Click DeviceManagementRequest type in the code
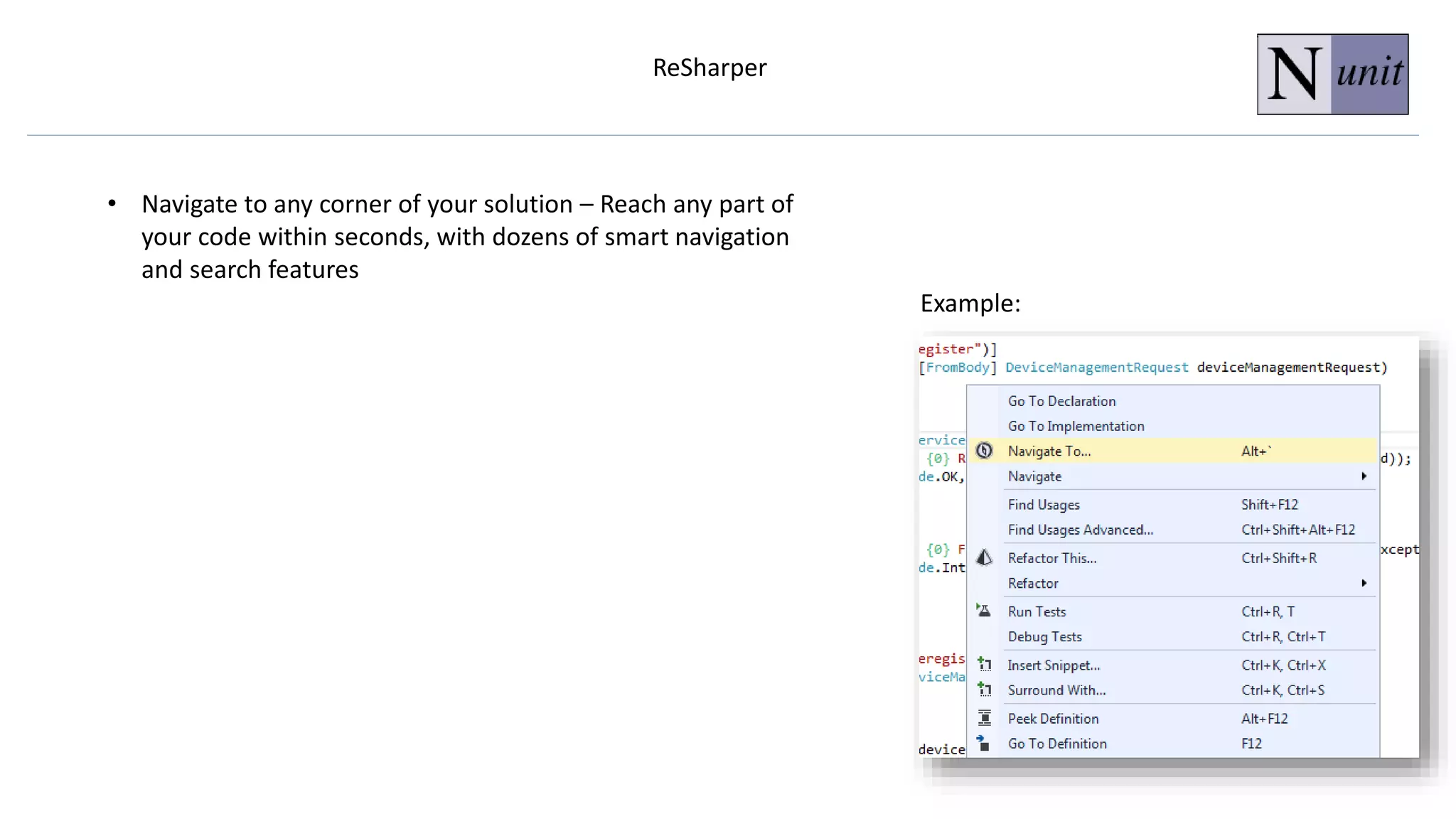 tap(1097, 368)
